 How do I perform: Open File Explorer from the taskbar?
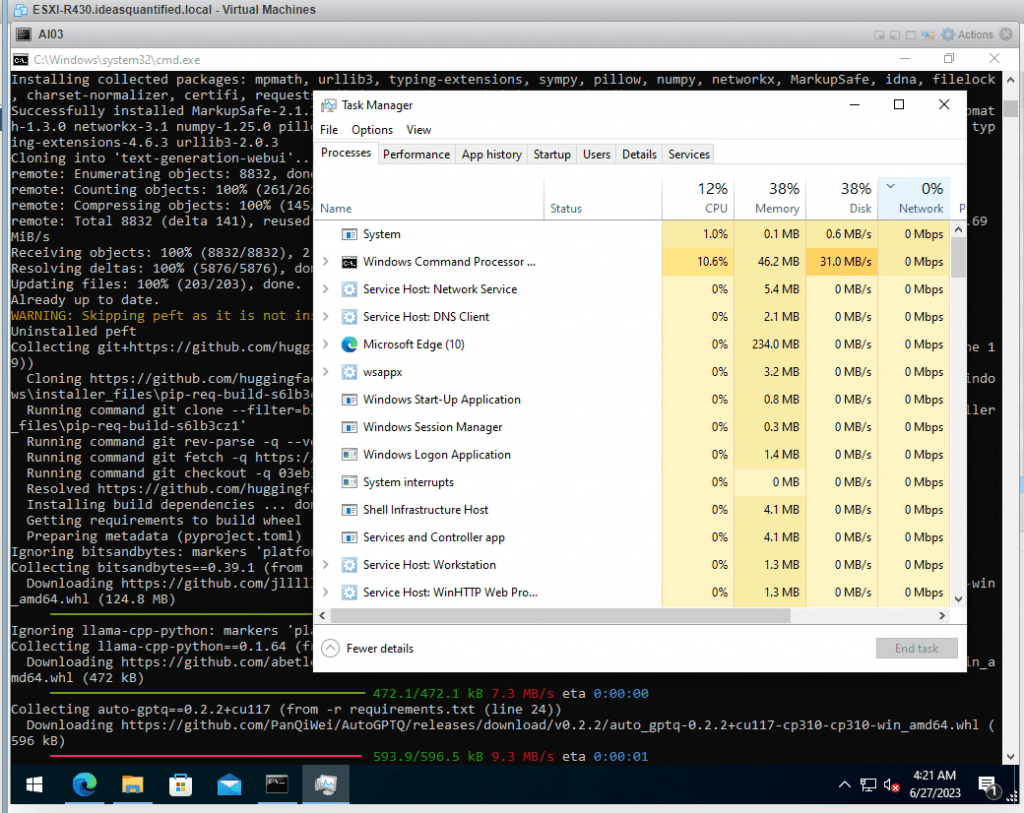click(133, 784)
